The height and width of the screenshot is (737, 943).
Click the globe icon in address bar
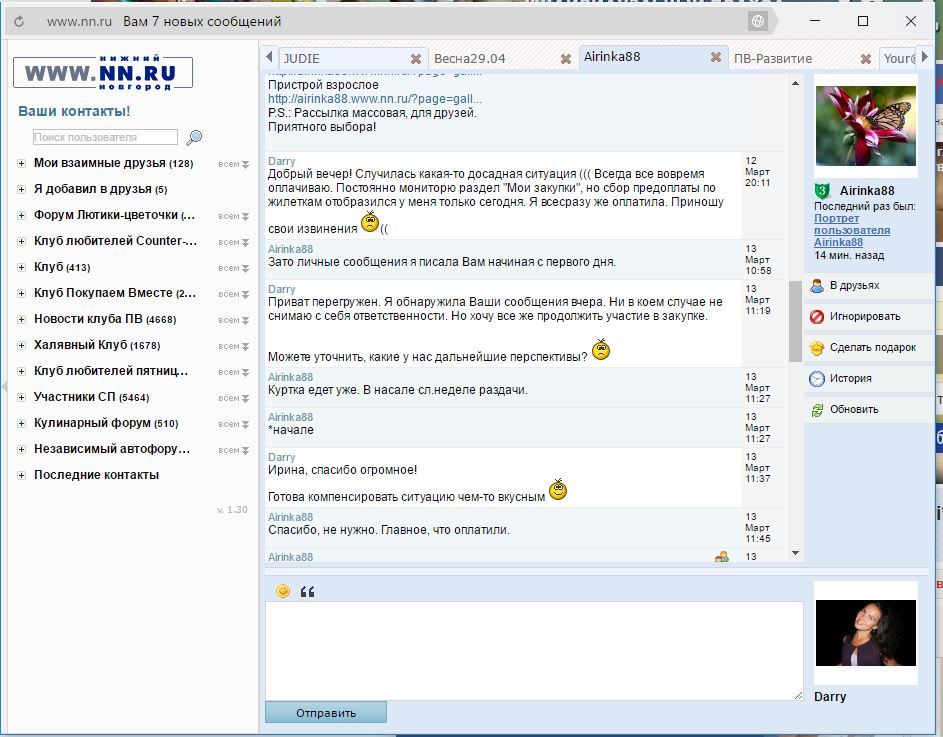[758, 21]
